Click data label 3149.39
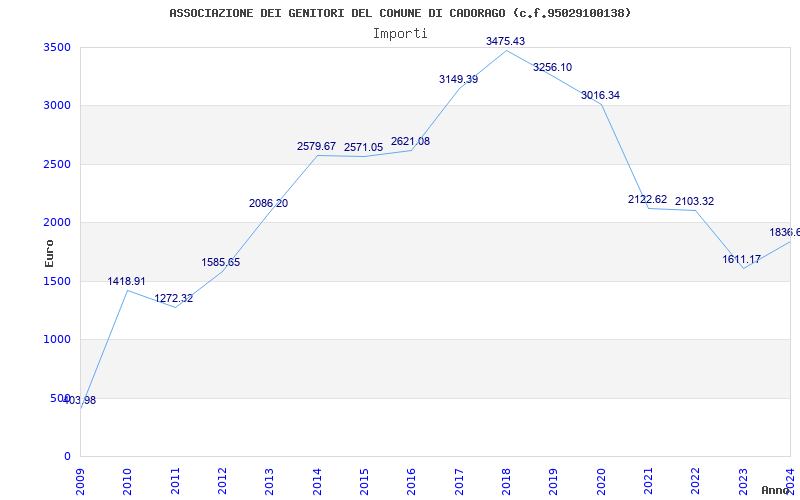This screenshot has height=500, width=800. point(458,80)
